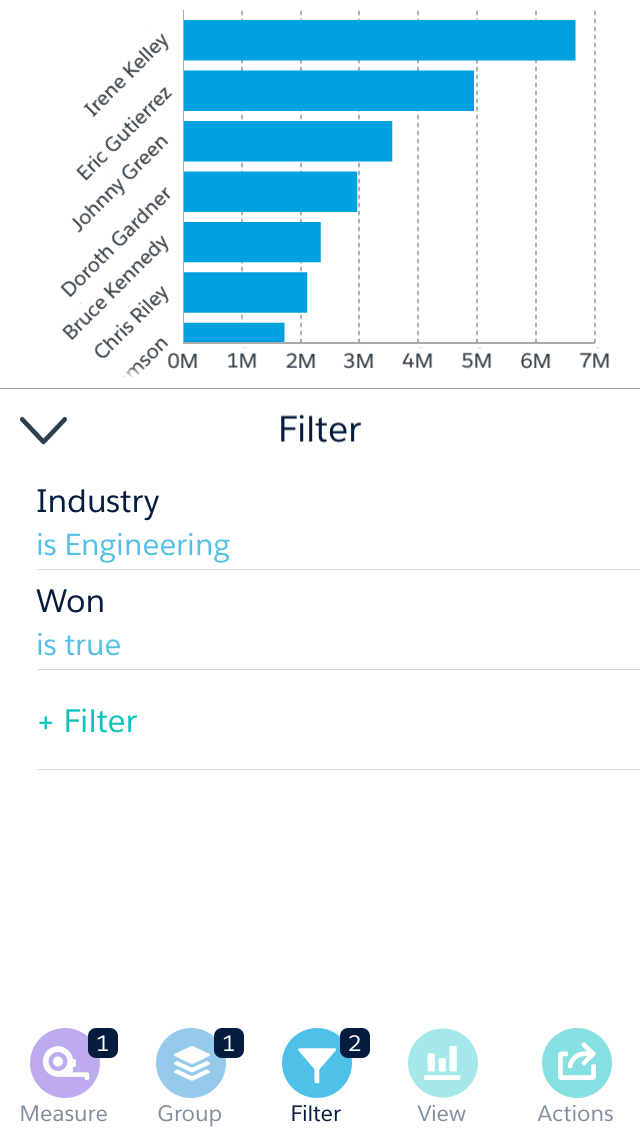The width and height of the screenshot is (640, 1136).
Task: Open the Group layers icon
Action: point(190,1064)
